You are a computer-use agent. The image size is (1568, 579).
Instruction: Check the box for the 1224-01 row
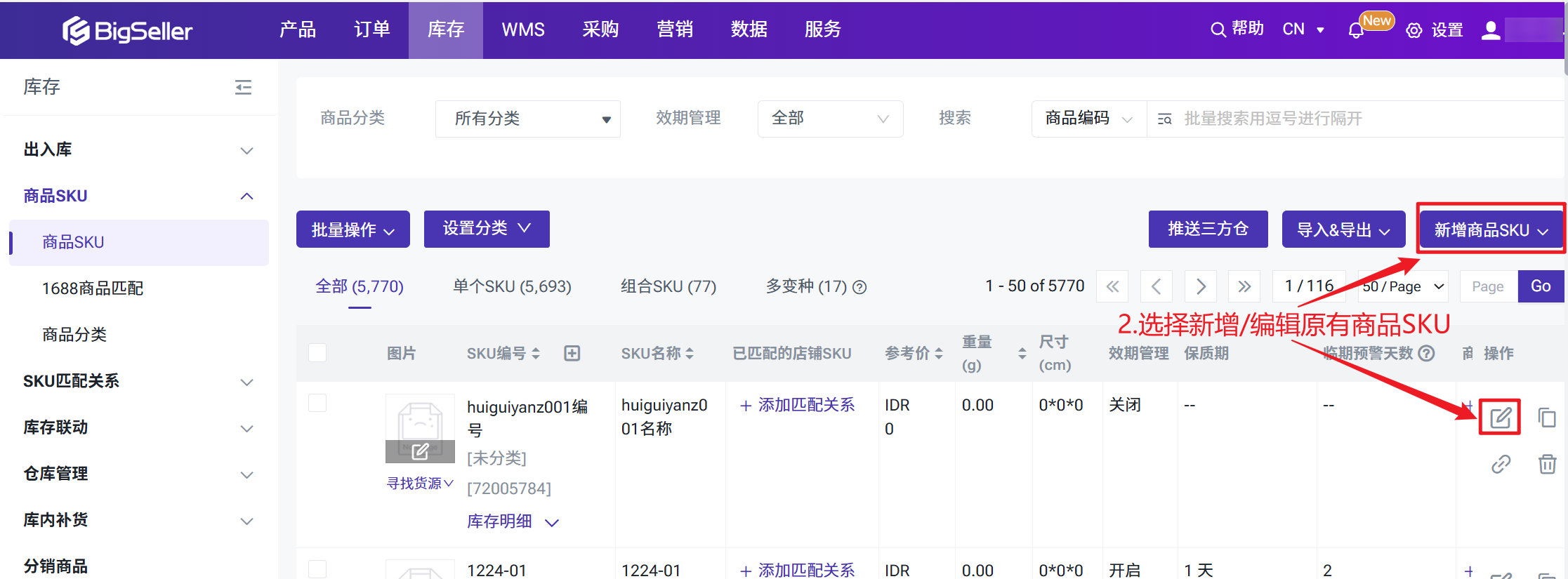(317, 568)
